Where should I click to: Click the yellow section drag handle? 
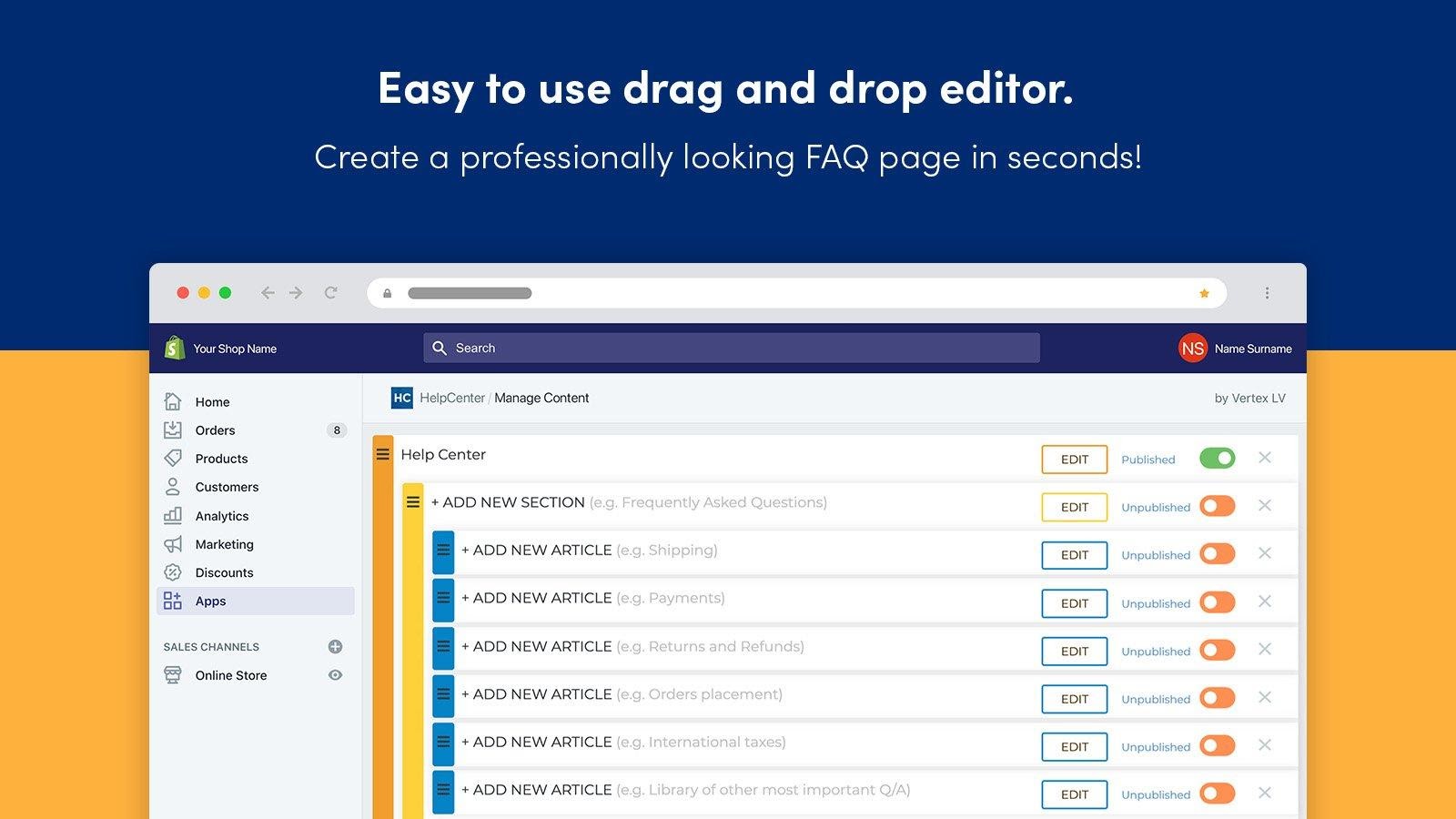413,502
